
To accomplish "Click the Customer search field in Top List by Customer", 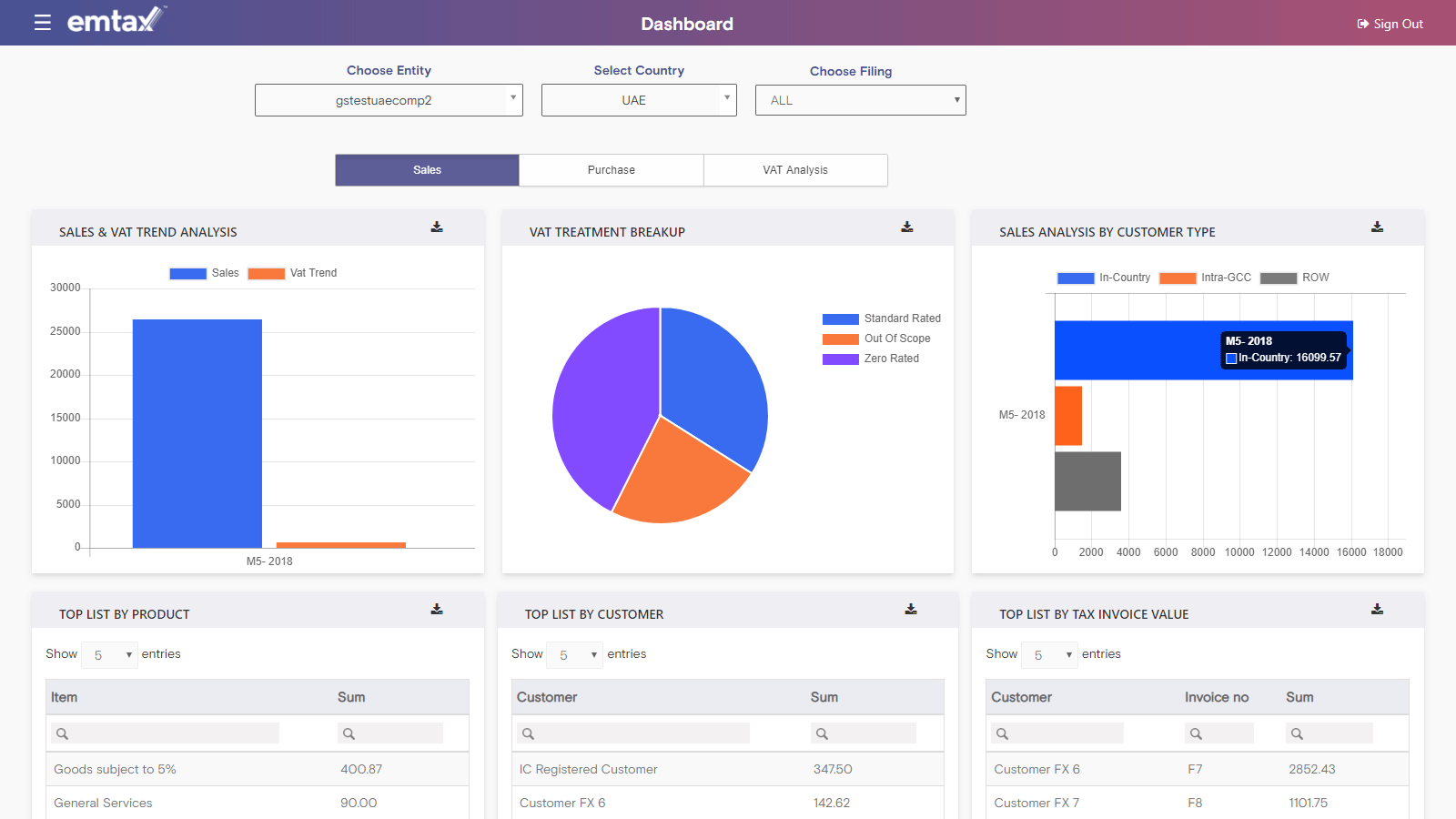I will (634, 733).
